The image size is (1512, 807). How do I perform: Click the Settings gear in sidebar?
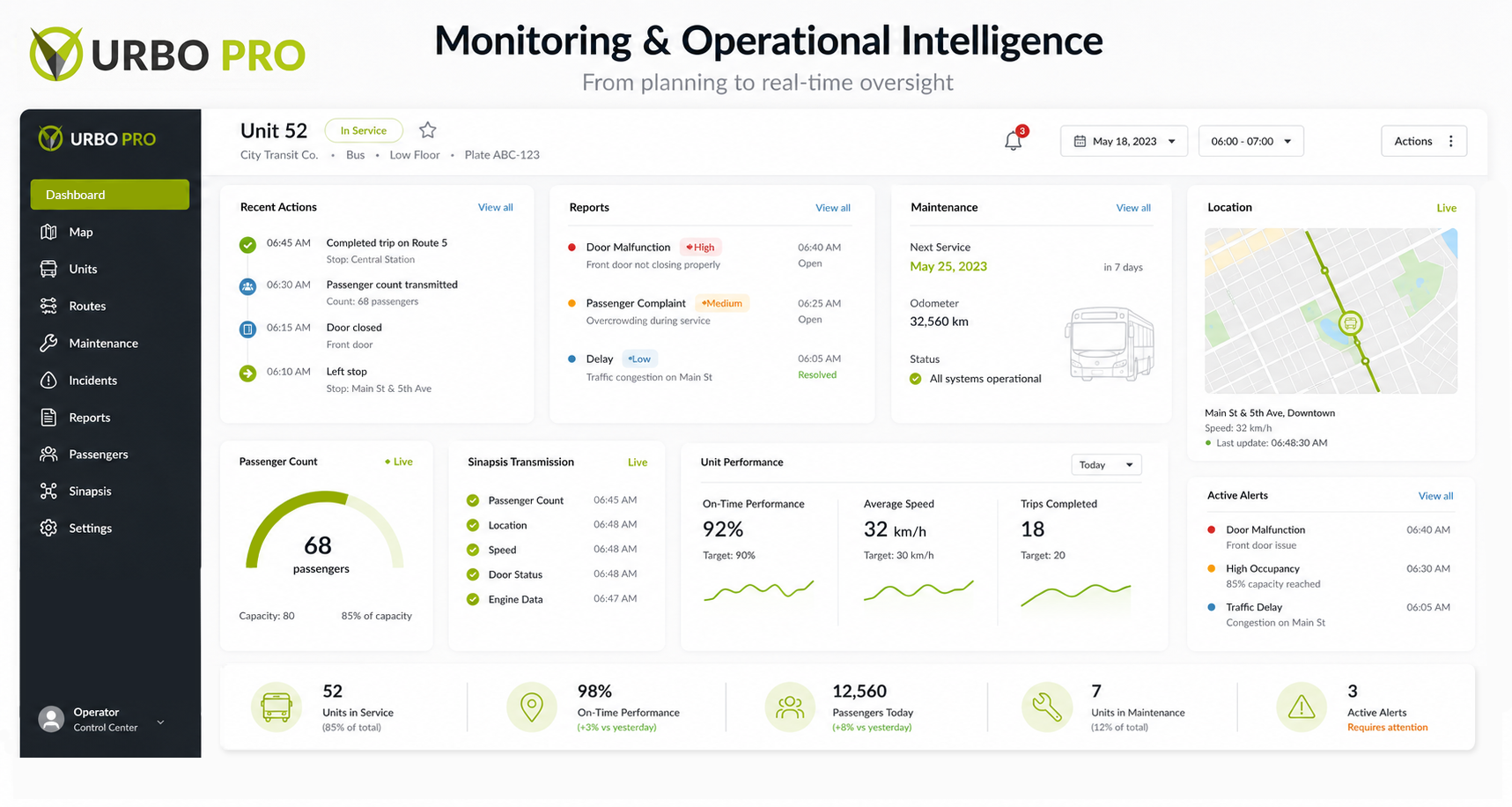[48, 528]
